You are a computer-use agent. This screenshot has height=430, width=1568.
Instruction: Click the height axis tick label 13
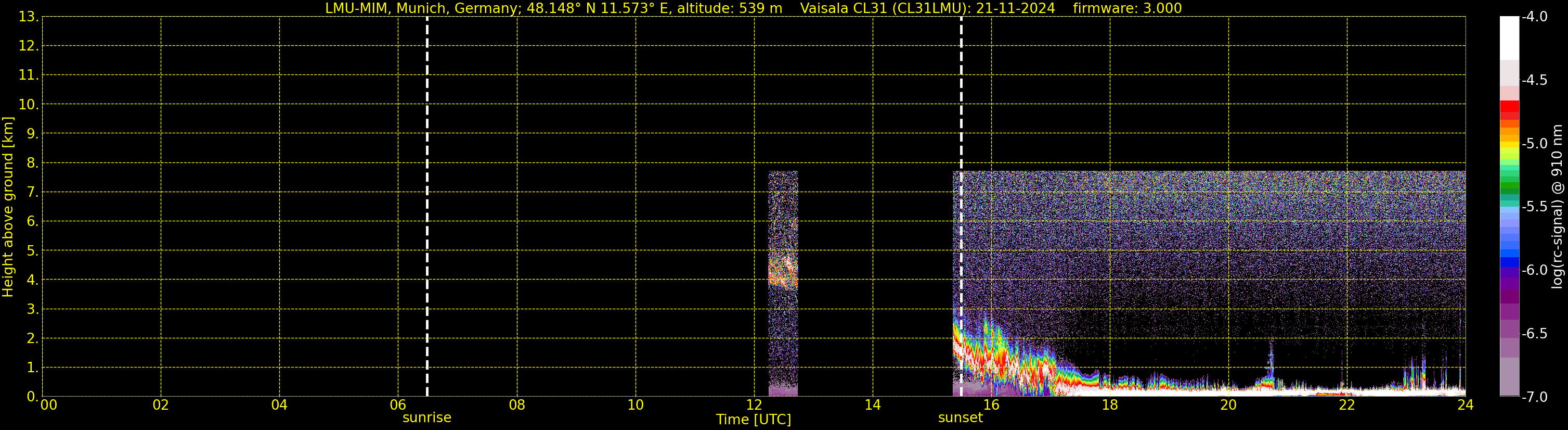click(28, 17)
